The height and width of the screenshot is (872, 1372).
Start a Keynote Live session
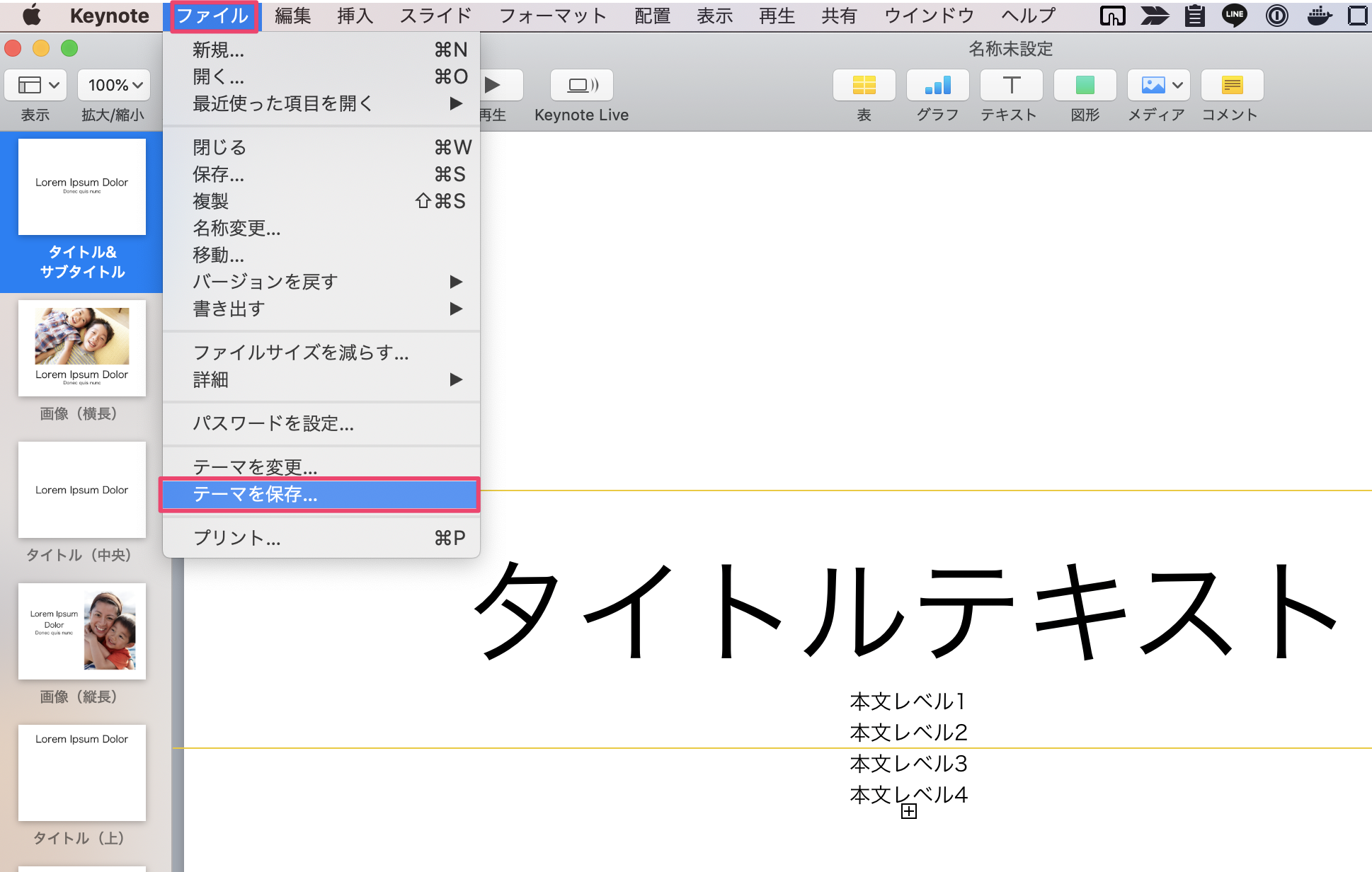(x=581, y=85)
